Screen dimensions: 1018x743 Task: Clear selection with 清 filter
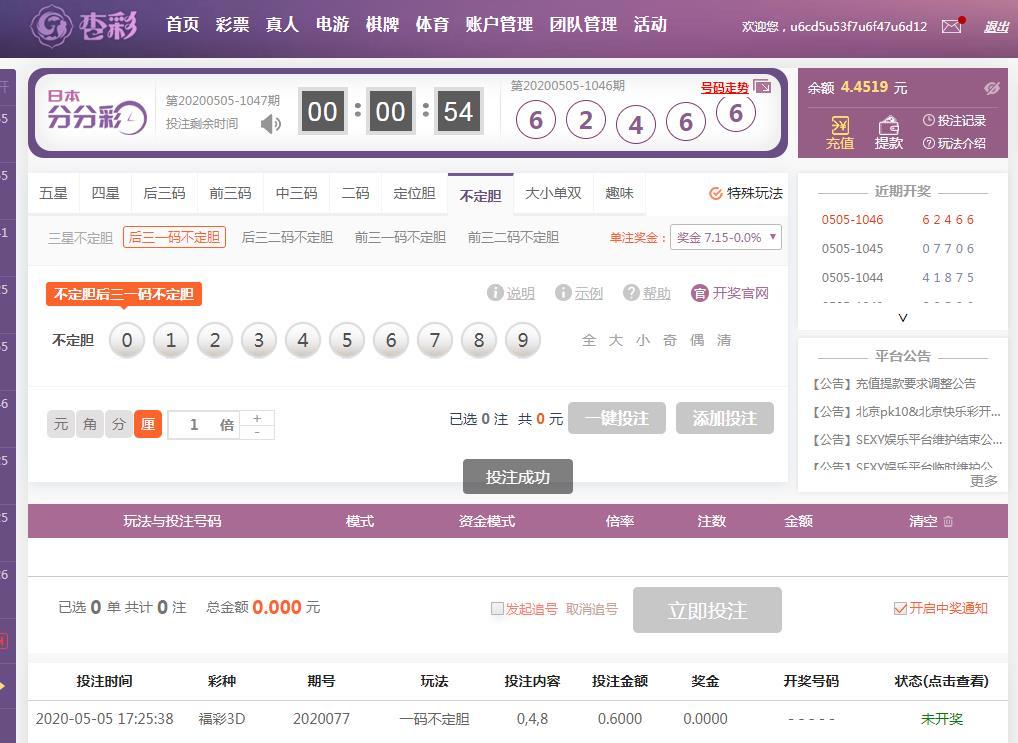[724, 340]
